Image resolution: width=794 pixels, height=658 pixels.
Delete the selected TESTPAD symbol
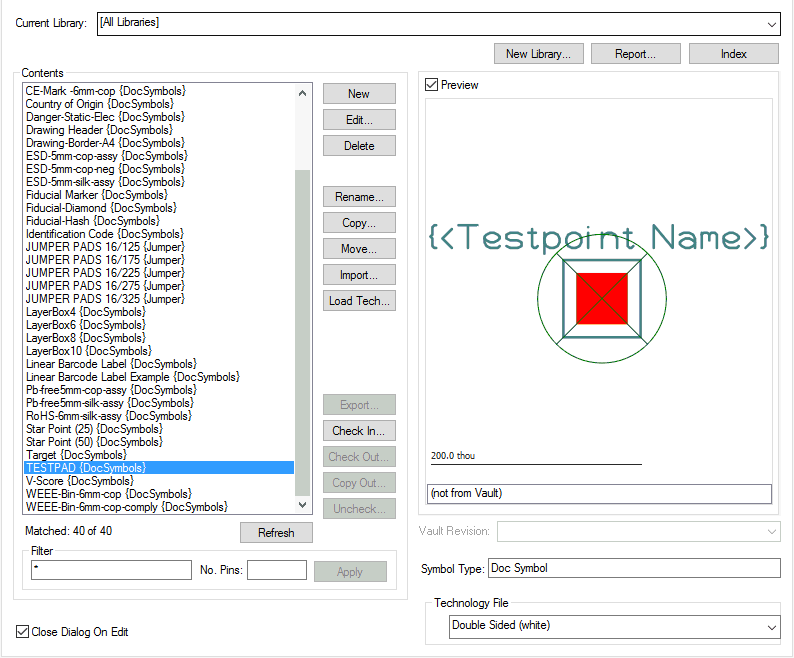click(359, 146)
